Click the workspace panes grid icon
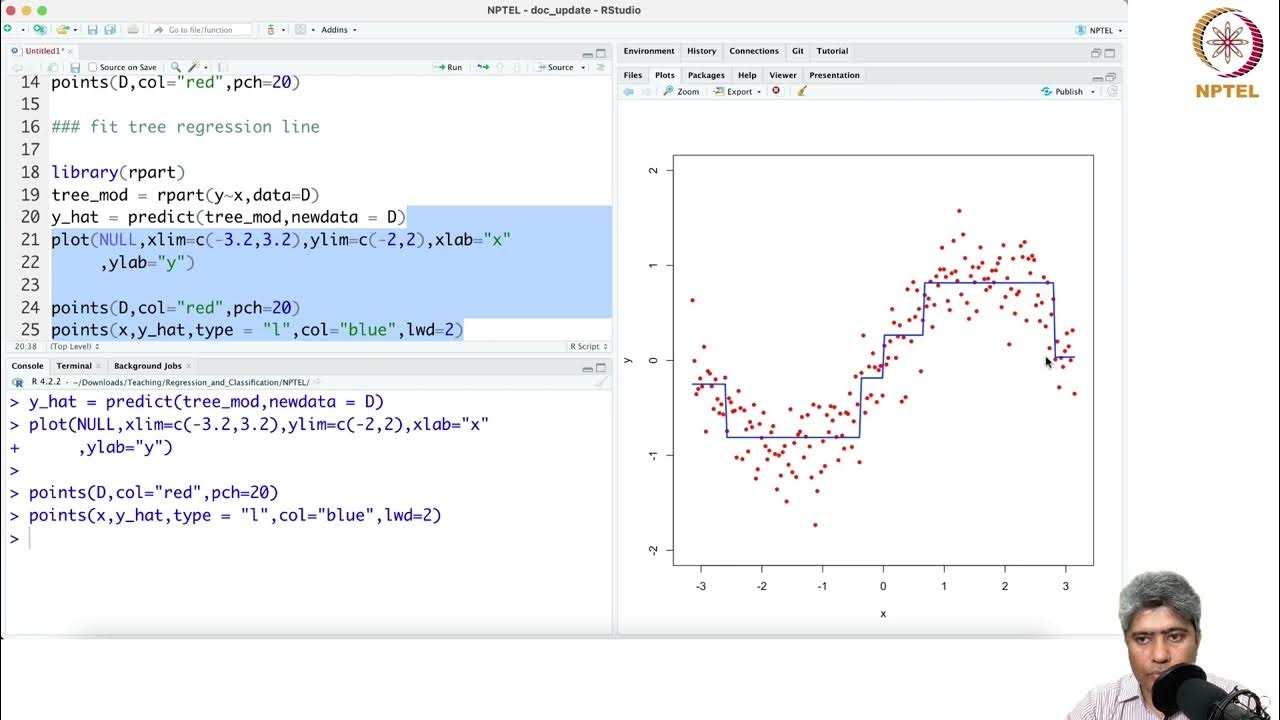The width and height of the screenshot is (1280, 720). pos(300,30)
